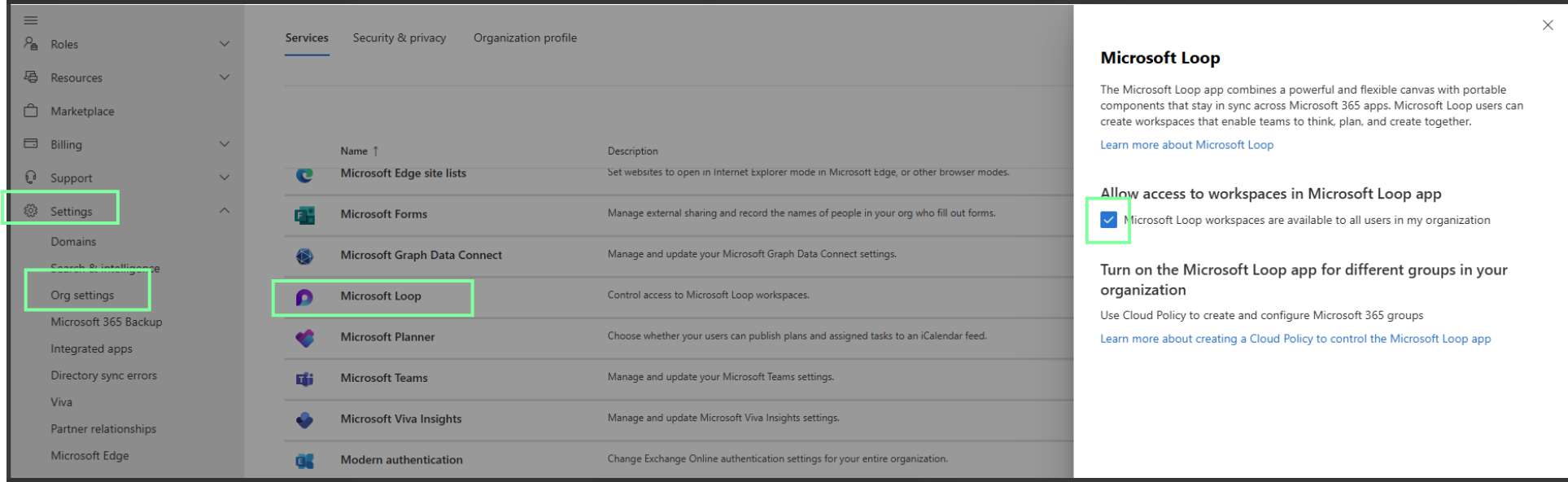
Task: Switch to the Services tab
Action: click(x=307, y=37)
